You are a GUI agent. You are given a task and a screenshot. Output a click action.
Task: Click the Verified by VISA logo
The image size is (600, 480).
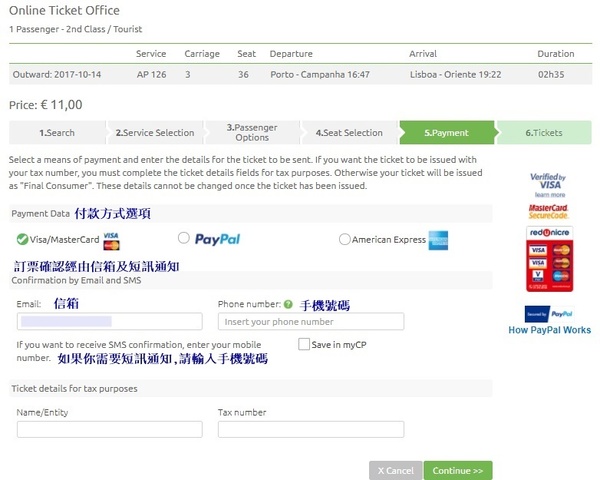tap(547, 186)
